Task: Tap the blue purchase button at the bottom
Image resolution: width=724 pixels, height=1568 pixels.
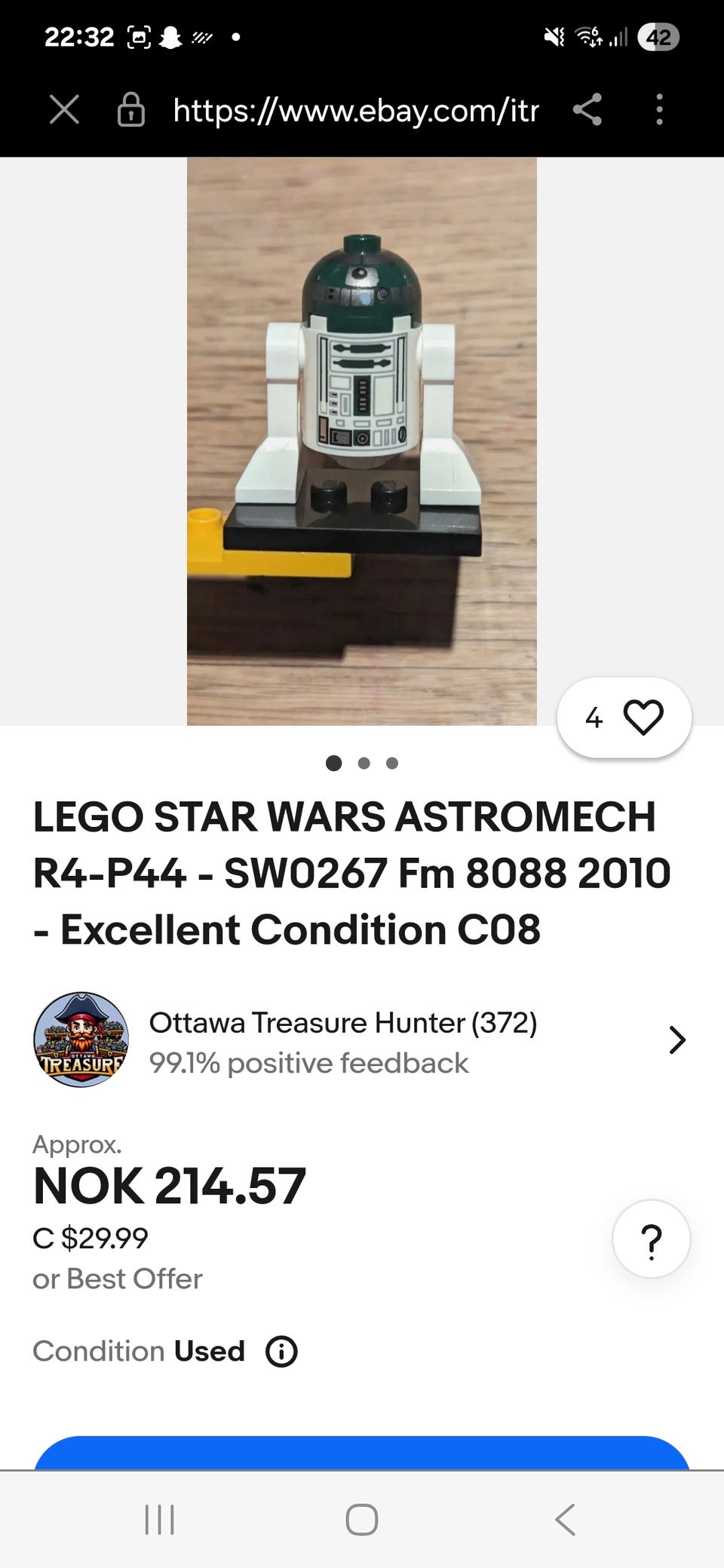Action: 362,1453
